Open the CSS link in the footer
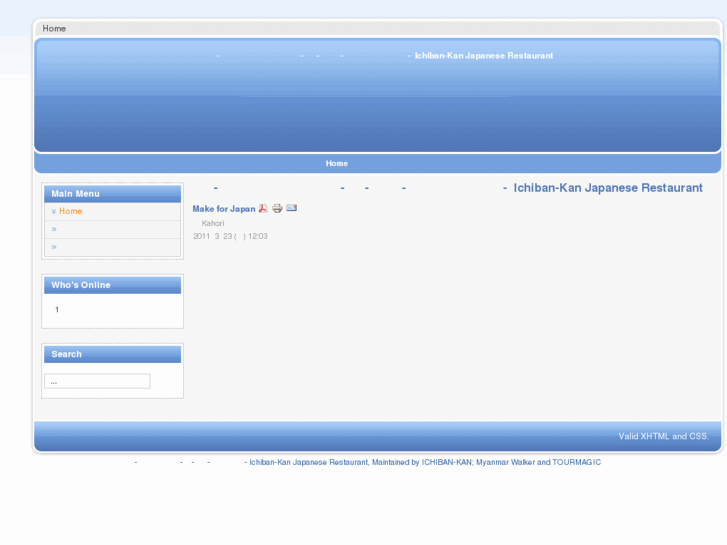727x545 pixels. pyautogui.click(x=698, y=436)
